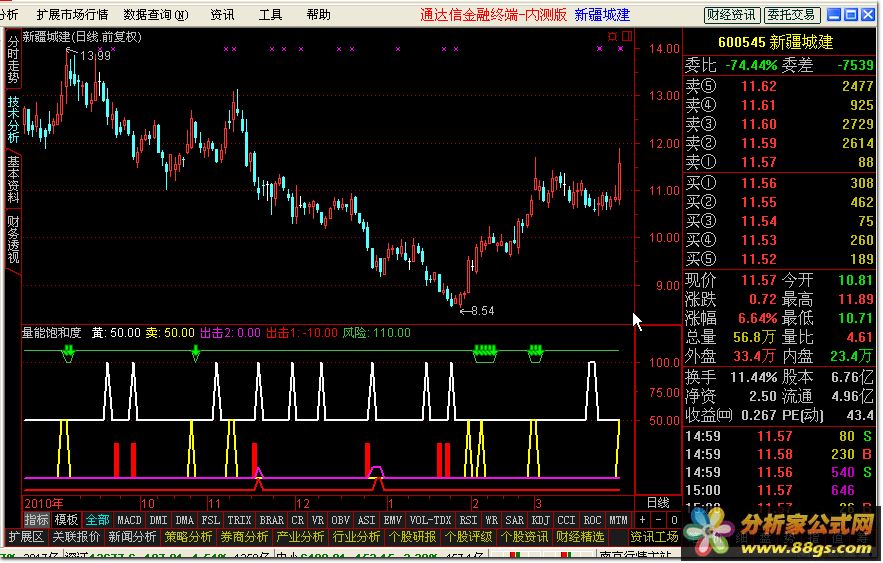Select the VR indicator
This screenshot has width=883, height=563.
pos(318,520)
